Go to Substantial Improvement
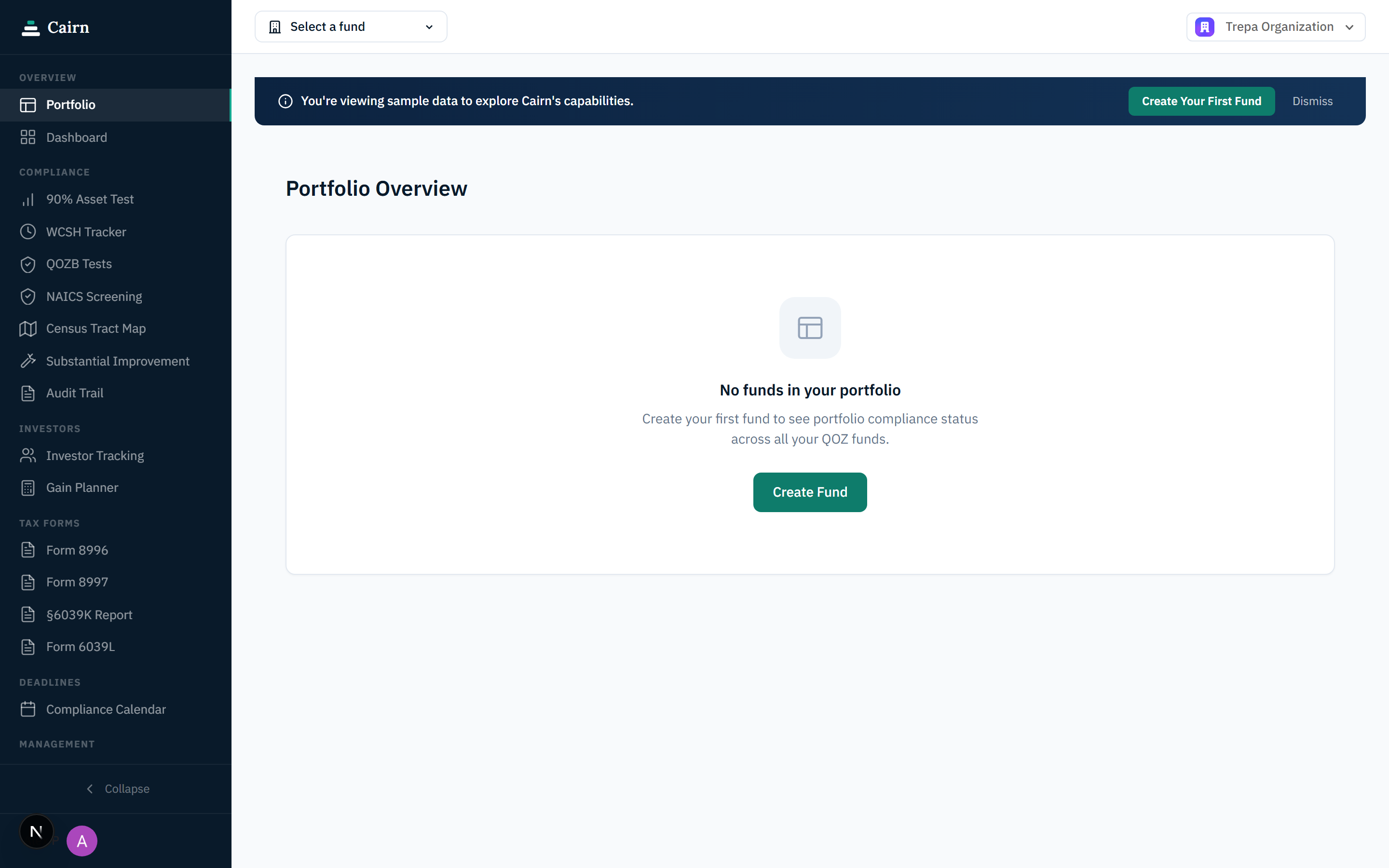The image size is (1389, 868). pyautogui.click(x=115, y=361)
